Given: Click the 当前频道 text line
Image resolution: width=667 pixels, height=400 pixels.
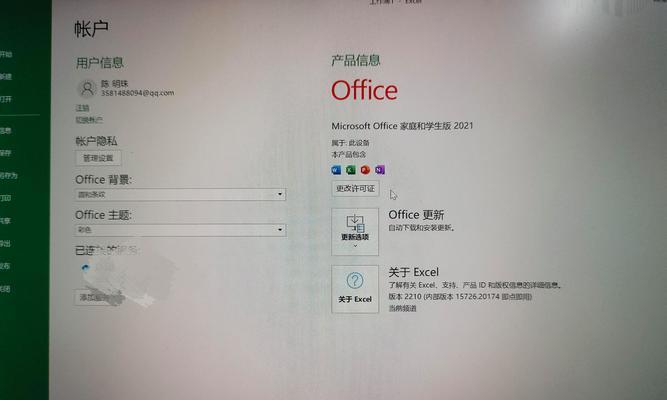Looking at the screenshot, I should [402, 309].
